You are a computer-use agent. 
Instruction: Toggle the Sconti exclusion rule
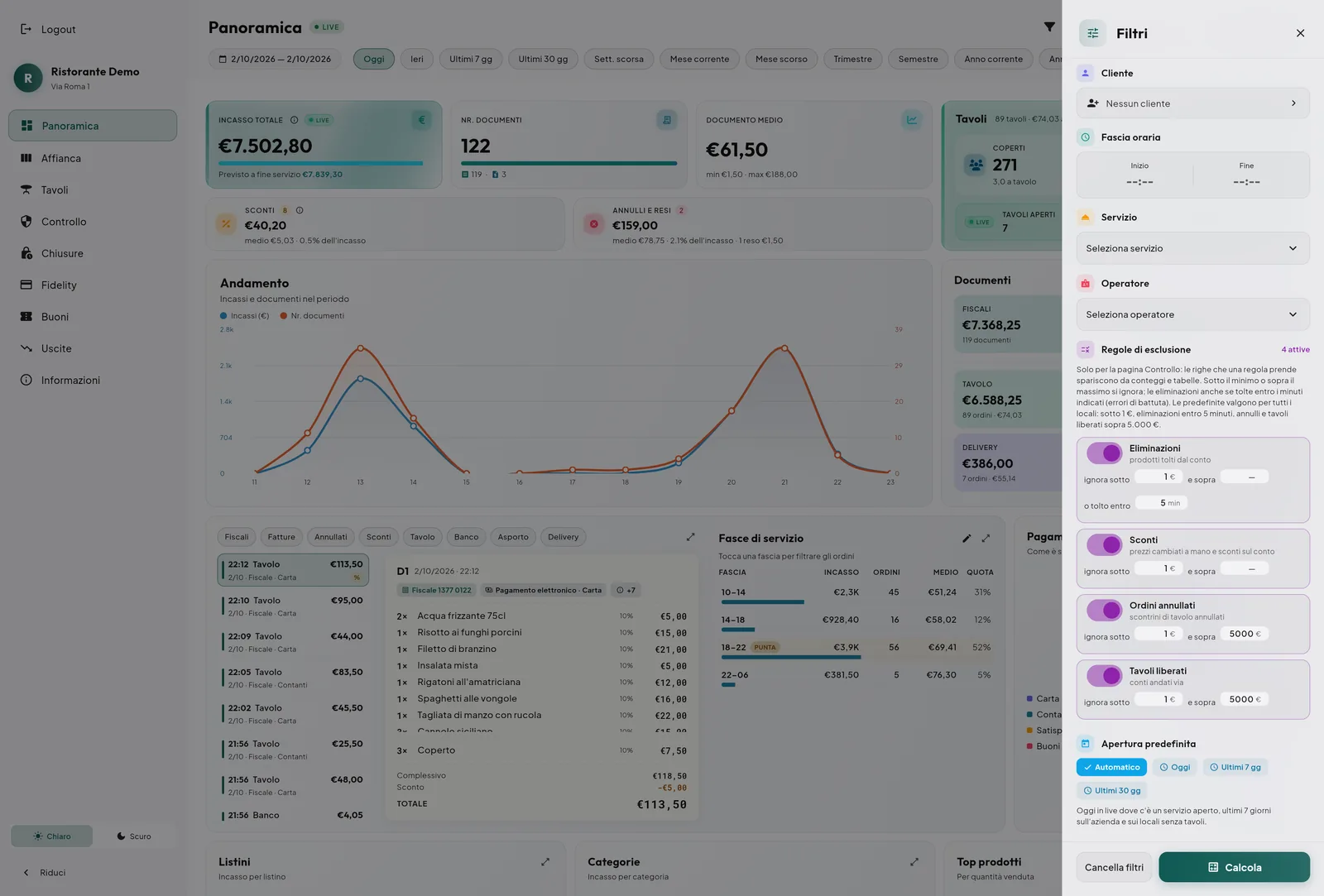coord(1104,544)
